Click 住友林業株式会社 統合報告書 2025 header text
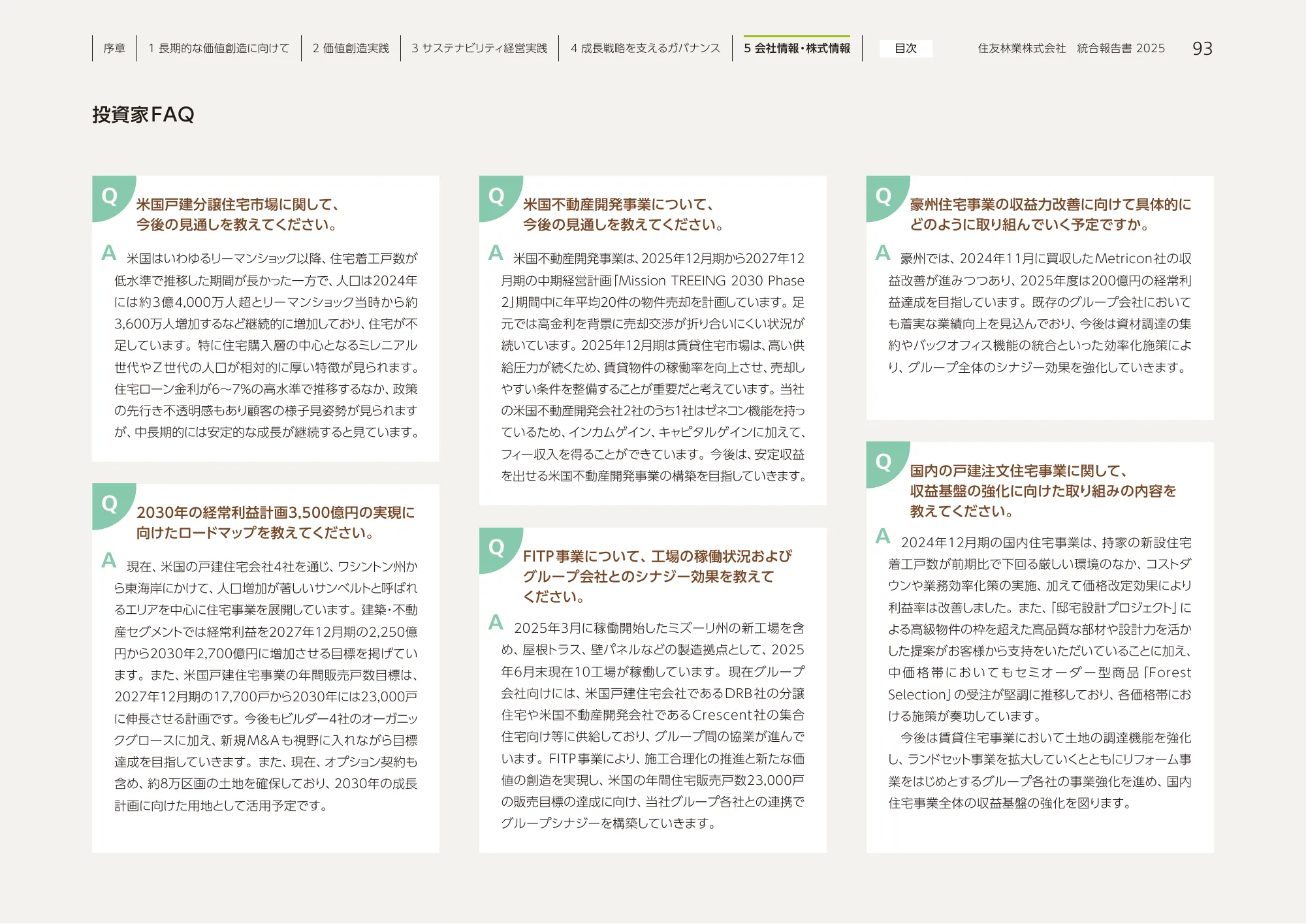Viewport: 1306px width, 924px height. tap(1071, 48)
